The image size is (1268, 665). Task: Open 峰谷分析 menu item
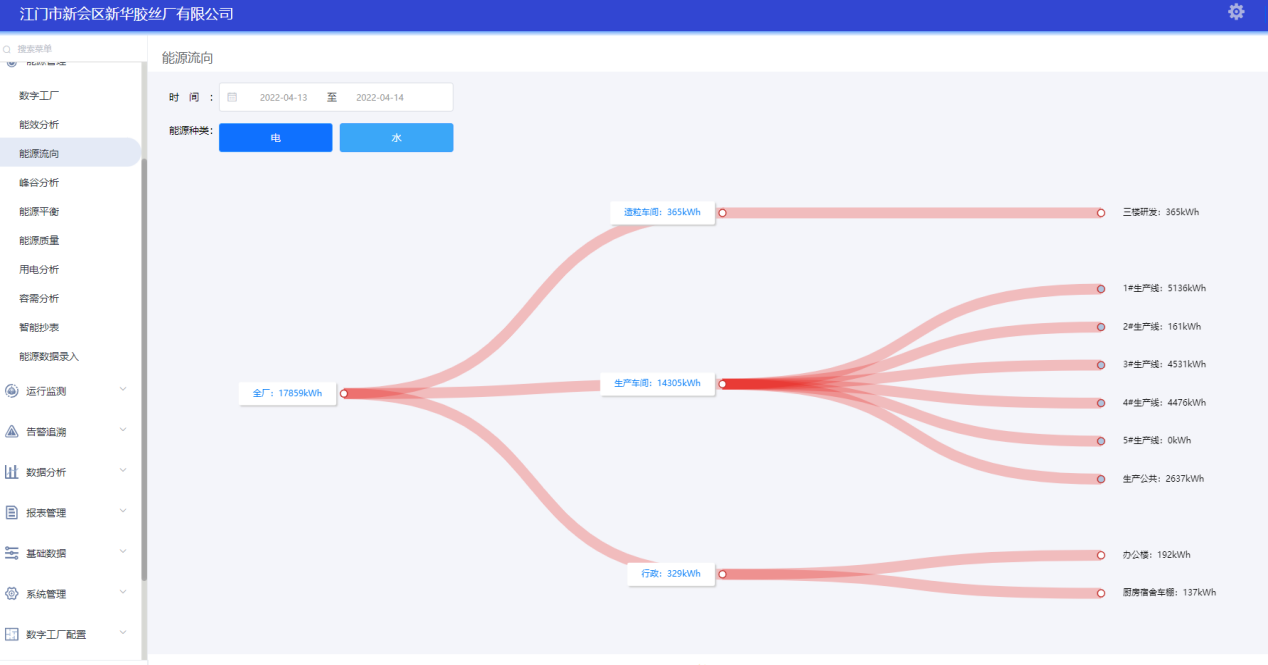coord(39,183)
